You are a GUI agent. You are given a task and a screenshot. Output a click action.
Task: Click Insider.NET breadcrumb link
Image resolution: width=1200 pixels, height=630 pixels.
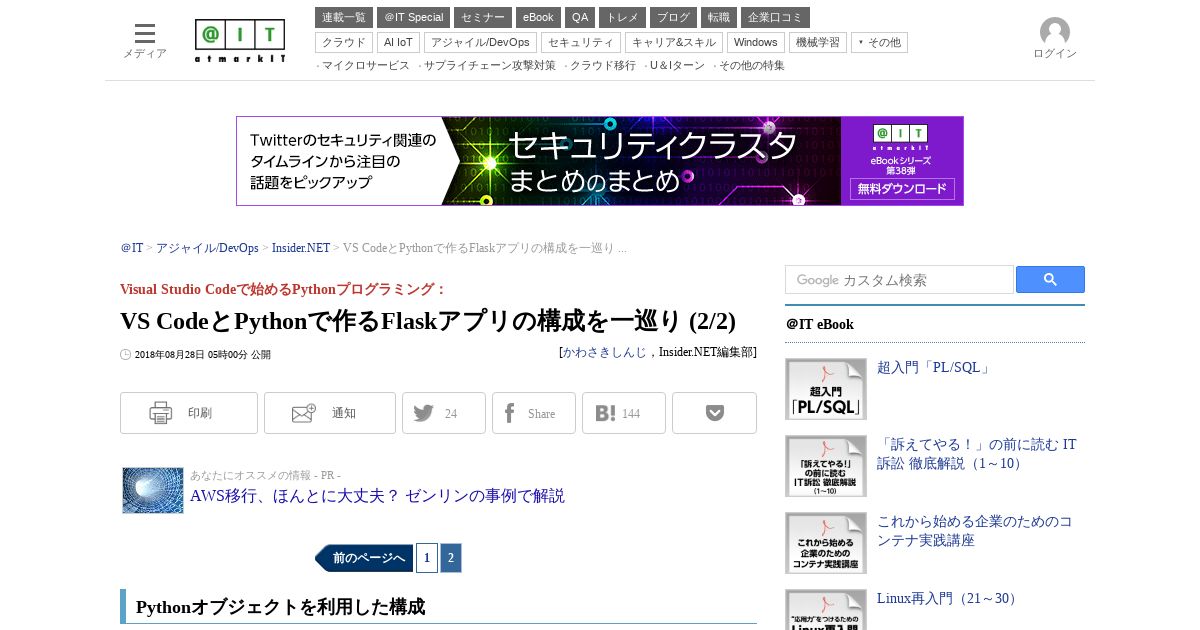pyautogui.click(x=301, y=248)
